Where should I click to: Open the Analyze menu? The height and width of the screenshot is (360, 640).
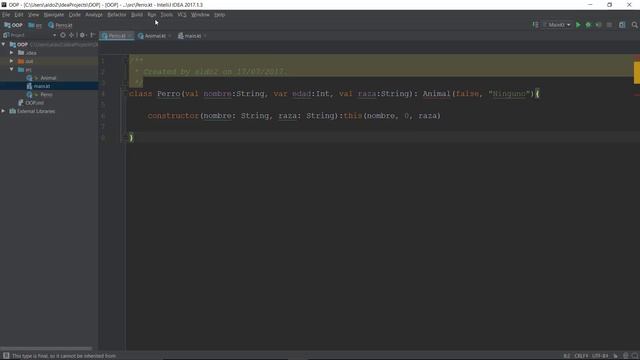tap(94, 15)
